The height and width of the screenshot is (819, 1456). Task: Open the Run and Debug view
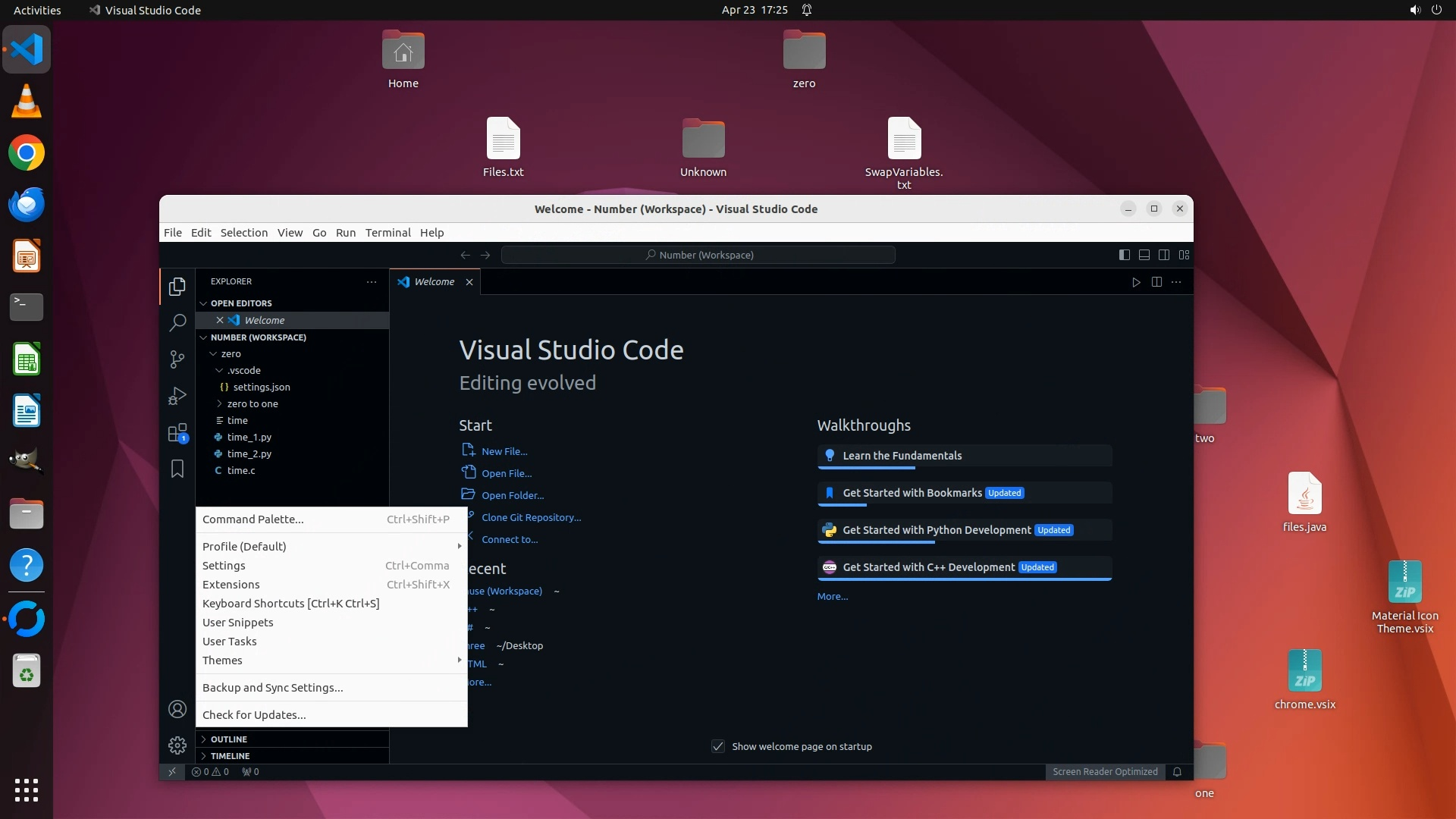point(177,397)
